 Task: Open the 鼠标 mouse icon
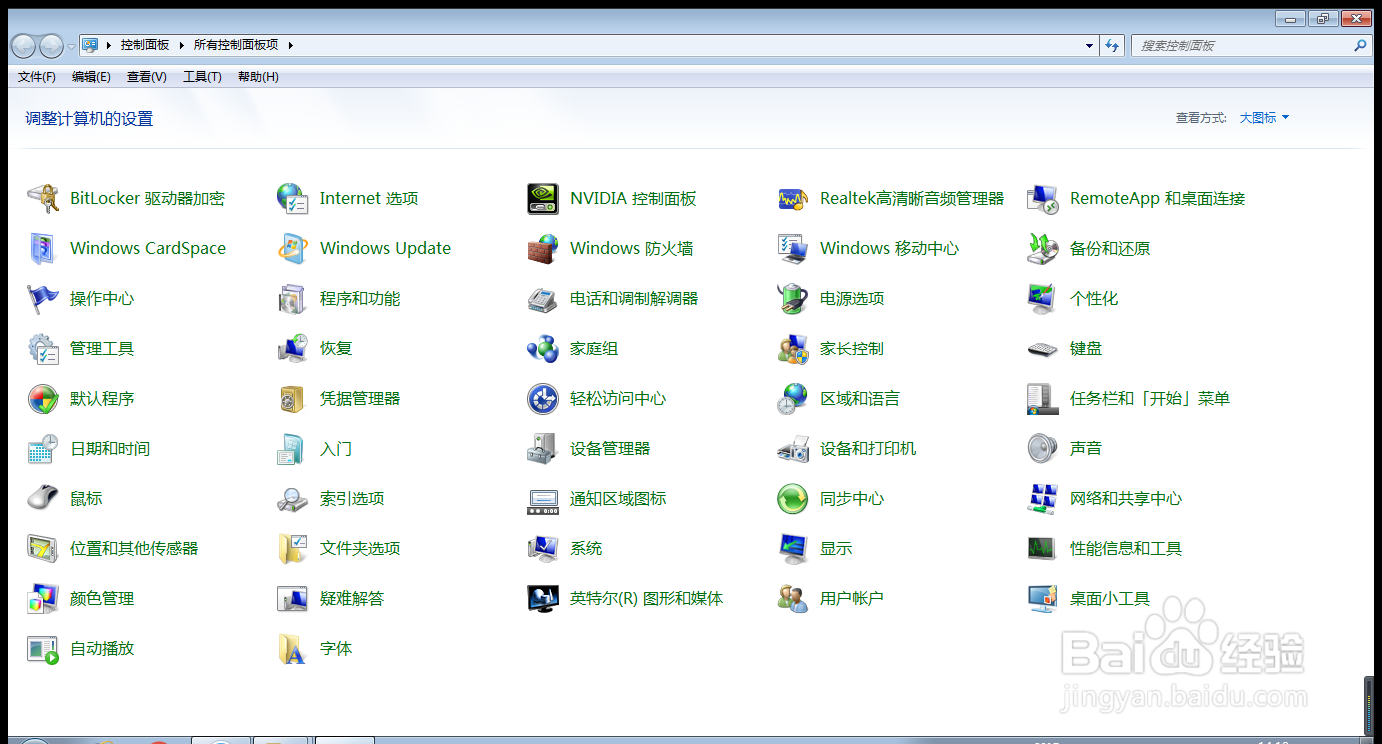pyautogui.click(x=43, y=498)
